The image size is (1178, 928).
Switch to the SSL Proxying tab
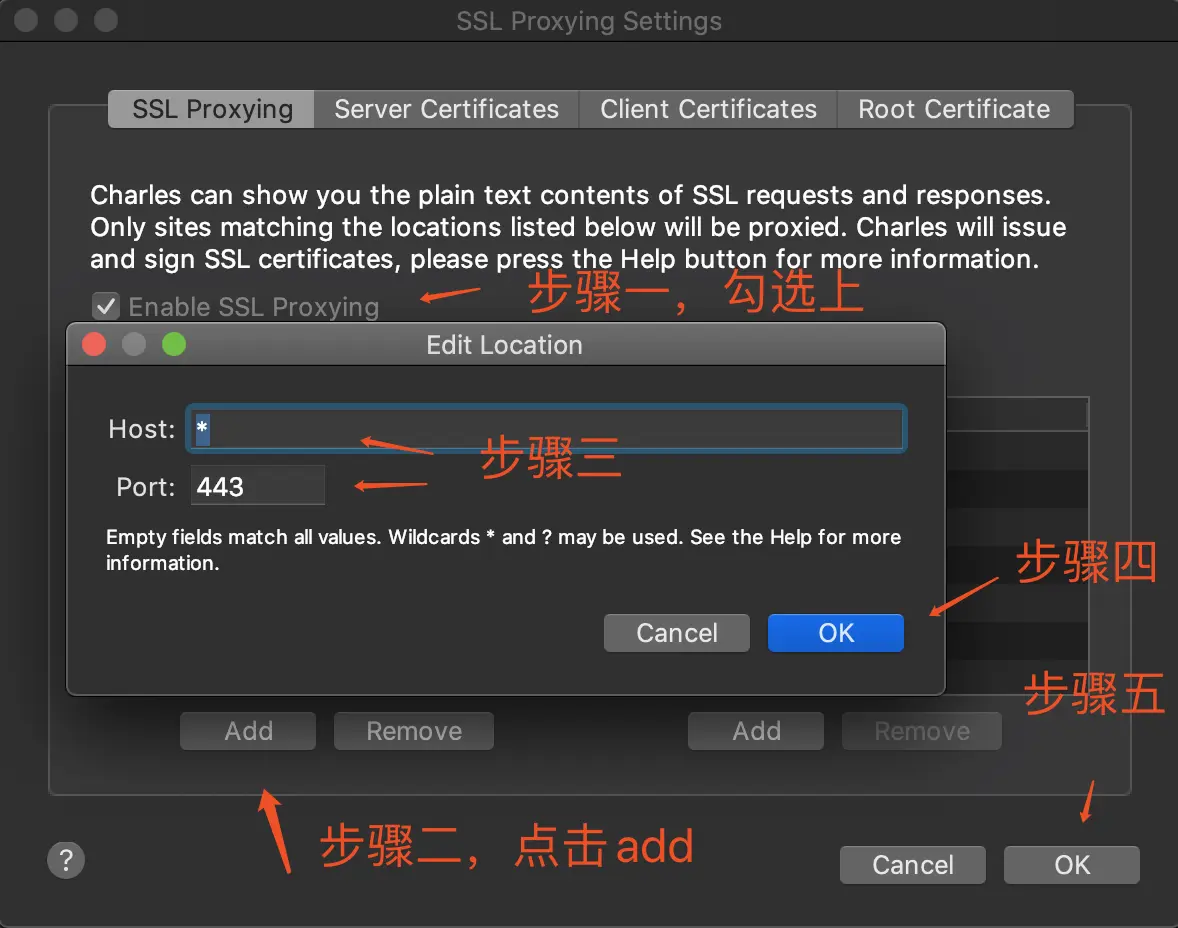point(212,110)
